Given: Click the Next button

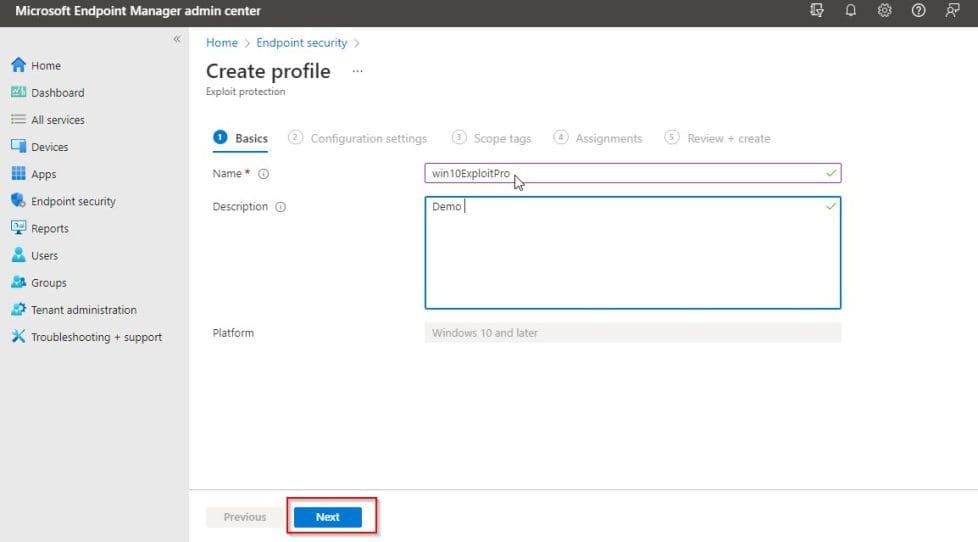Looking at the screenshot, I should pos(327,517).
